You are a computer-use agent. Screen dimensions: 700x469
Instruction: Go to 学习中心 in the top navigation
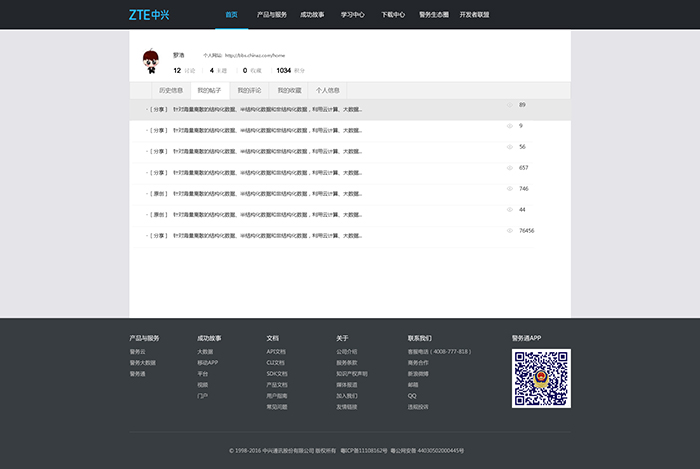[353, 15]
